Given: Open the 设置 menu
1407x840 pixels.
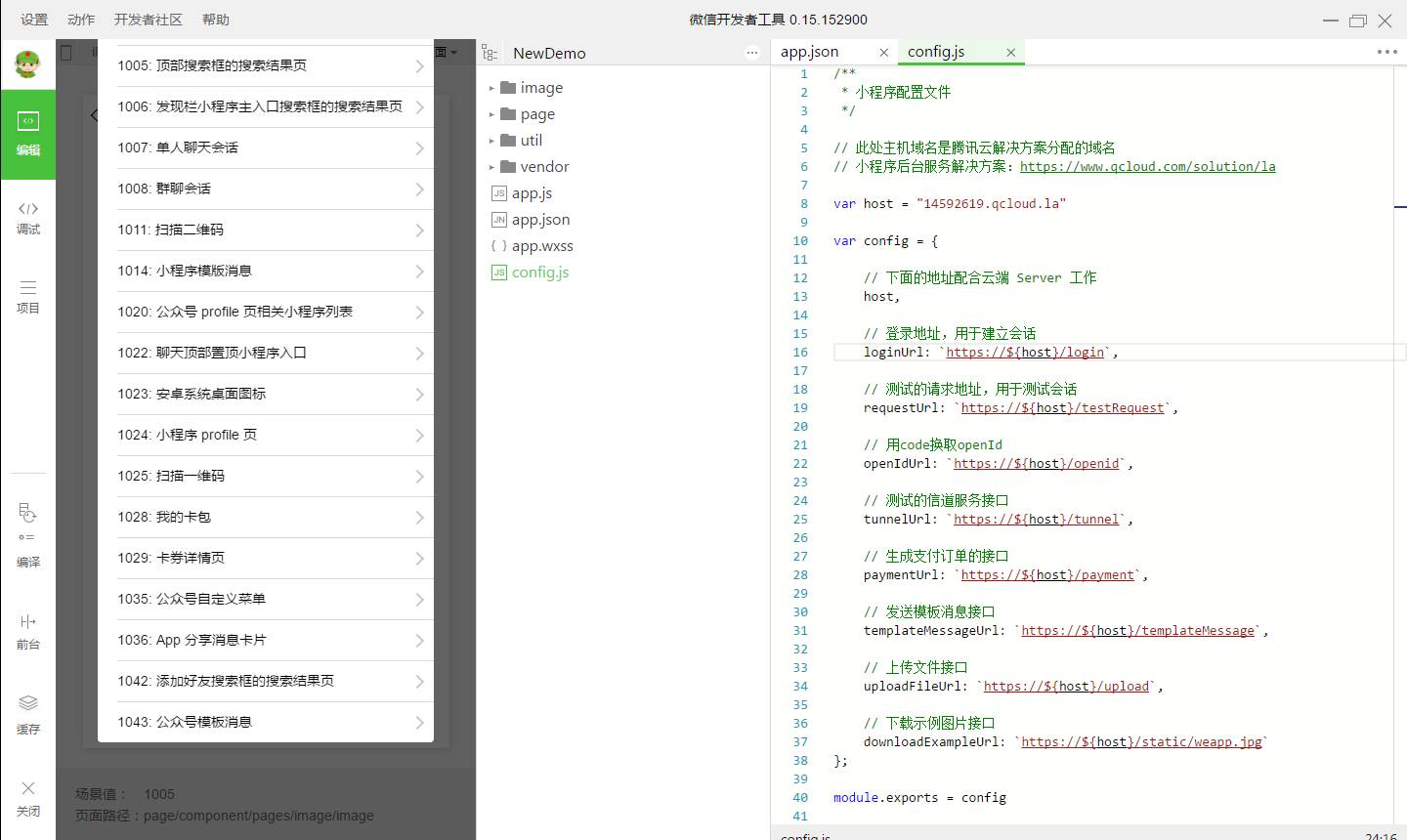Looking at the screenshot, I should click(x=34, y=20).
